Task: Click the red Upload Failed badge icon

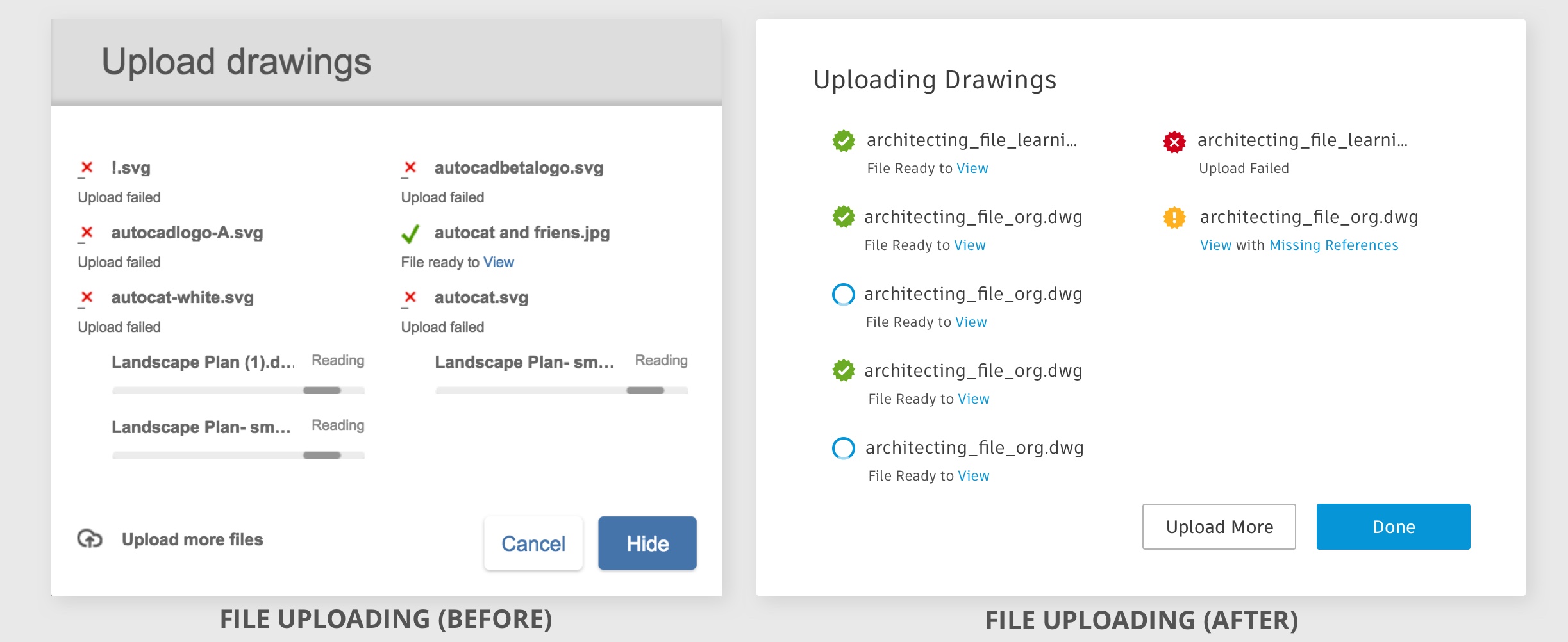Action: click(1174, 142)
